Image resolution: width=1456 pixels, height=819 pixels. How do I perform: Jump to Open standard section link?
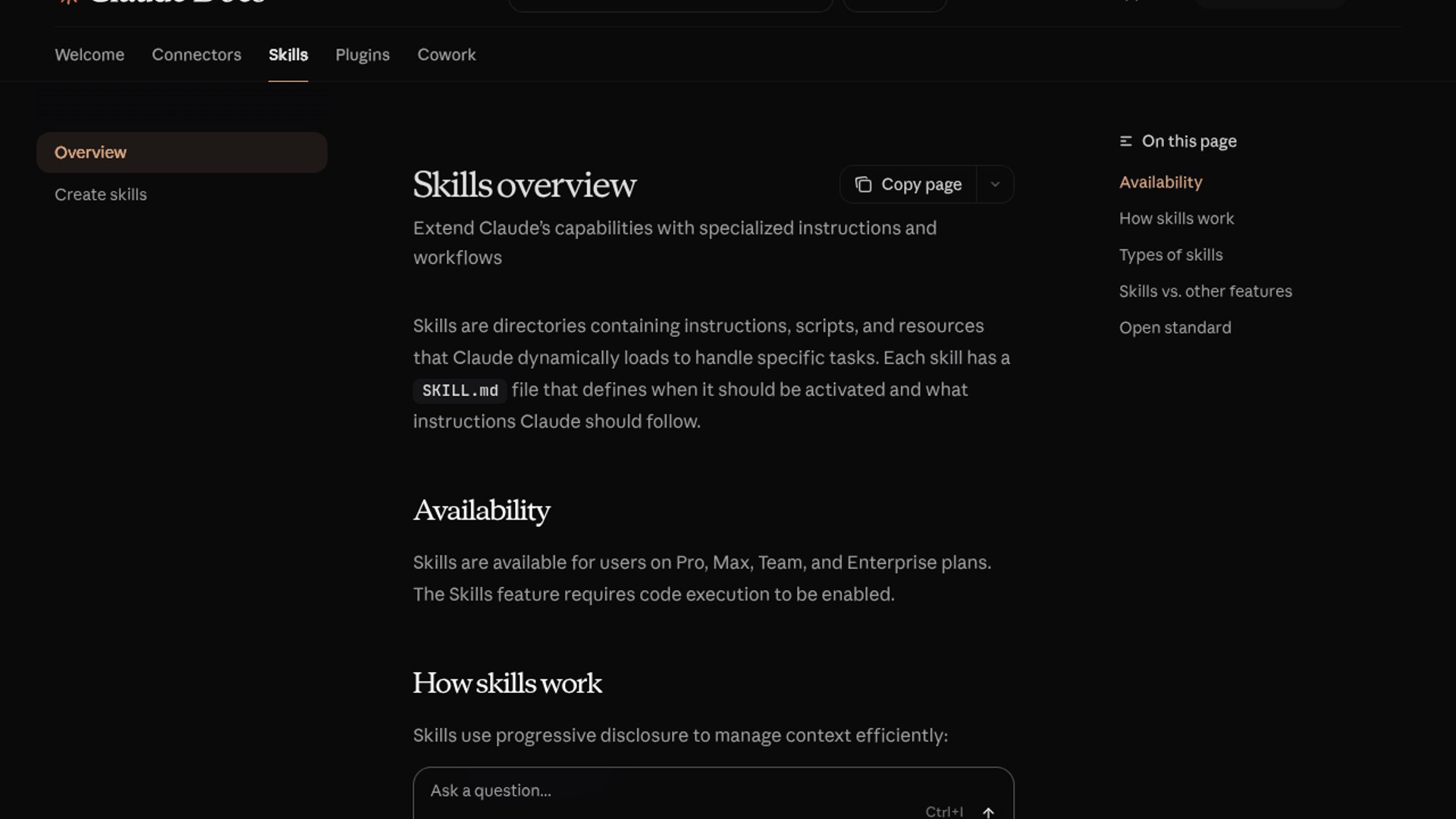pyautogui.click(x=1175, y=328)
